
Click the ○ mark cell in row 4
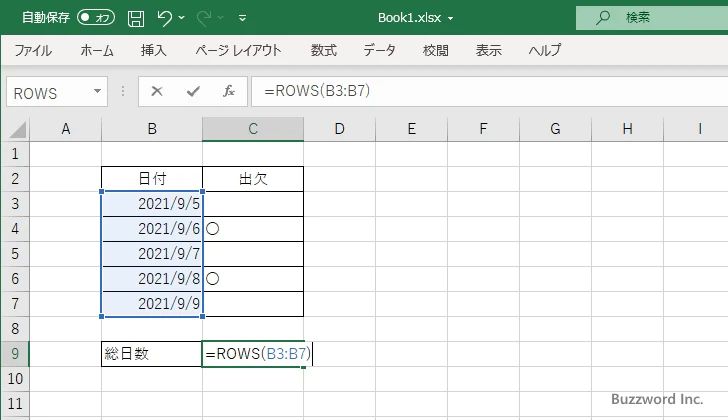point(253,229)
